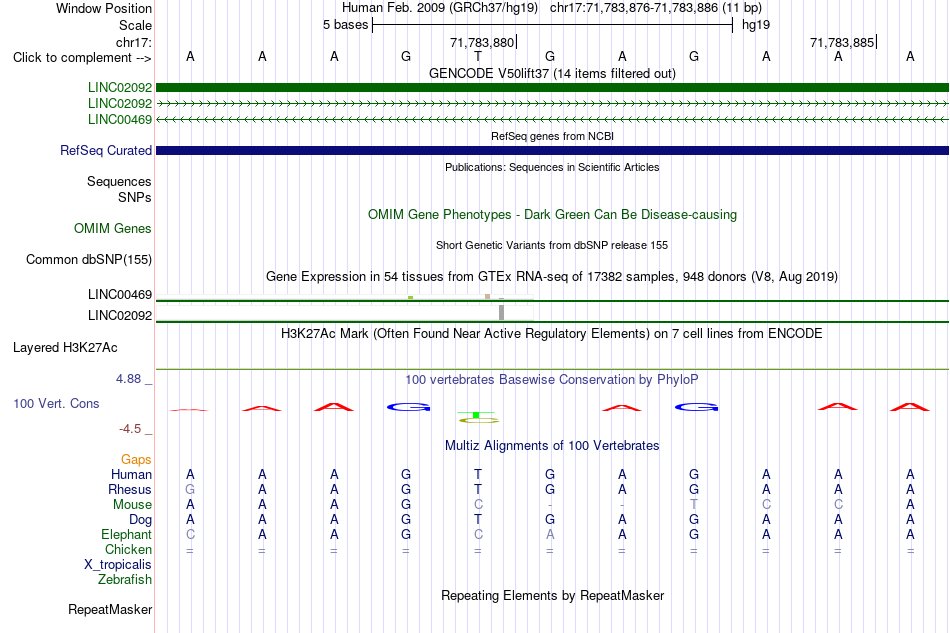Click the LINC02092 label beside the thick green bar
Viewport: 950px width, 633px height.
pos(119,87)
